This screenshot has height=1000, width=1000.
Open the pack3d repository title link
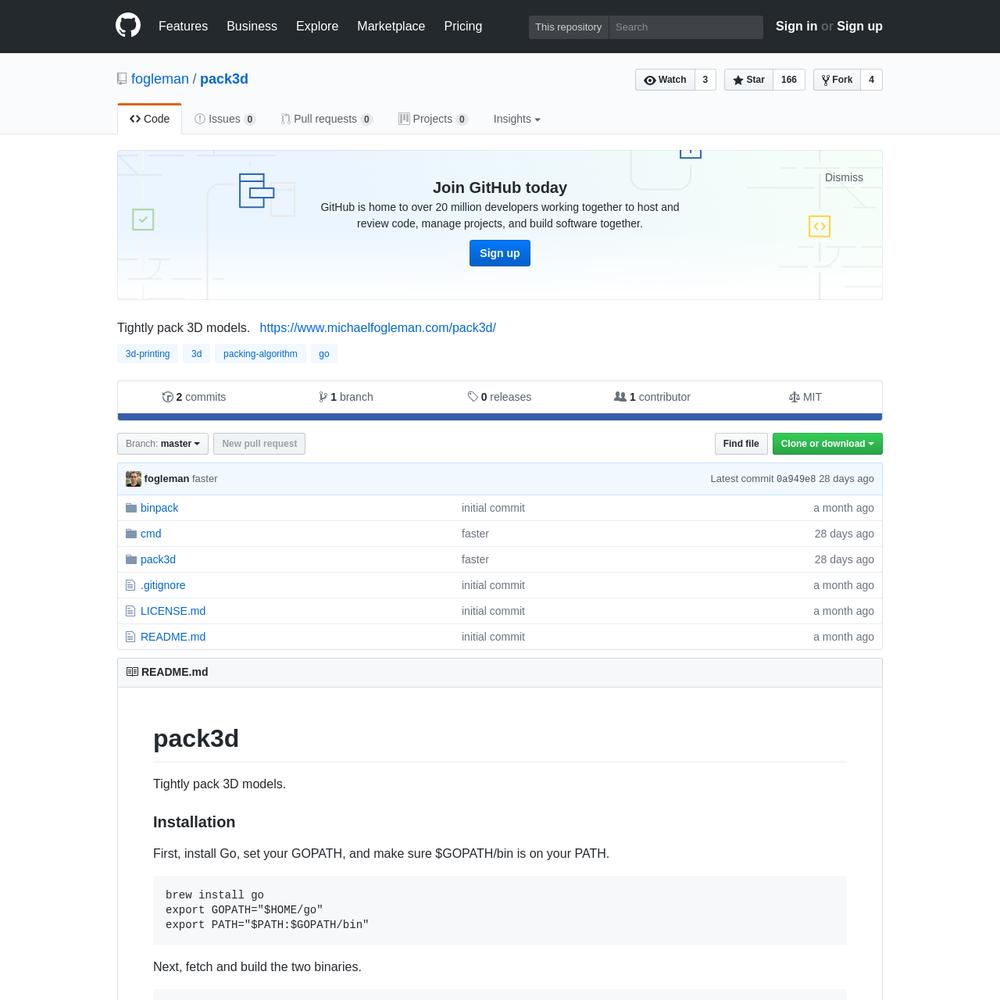point(224,79)
